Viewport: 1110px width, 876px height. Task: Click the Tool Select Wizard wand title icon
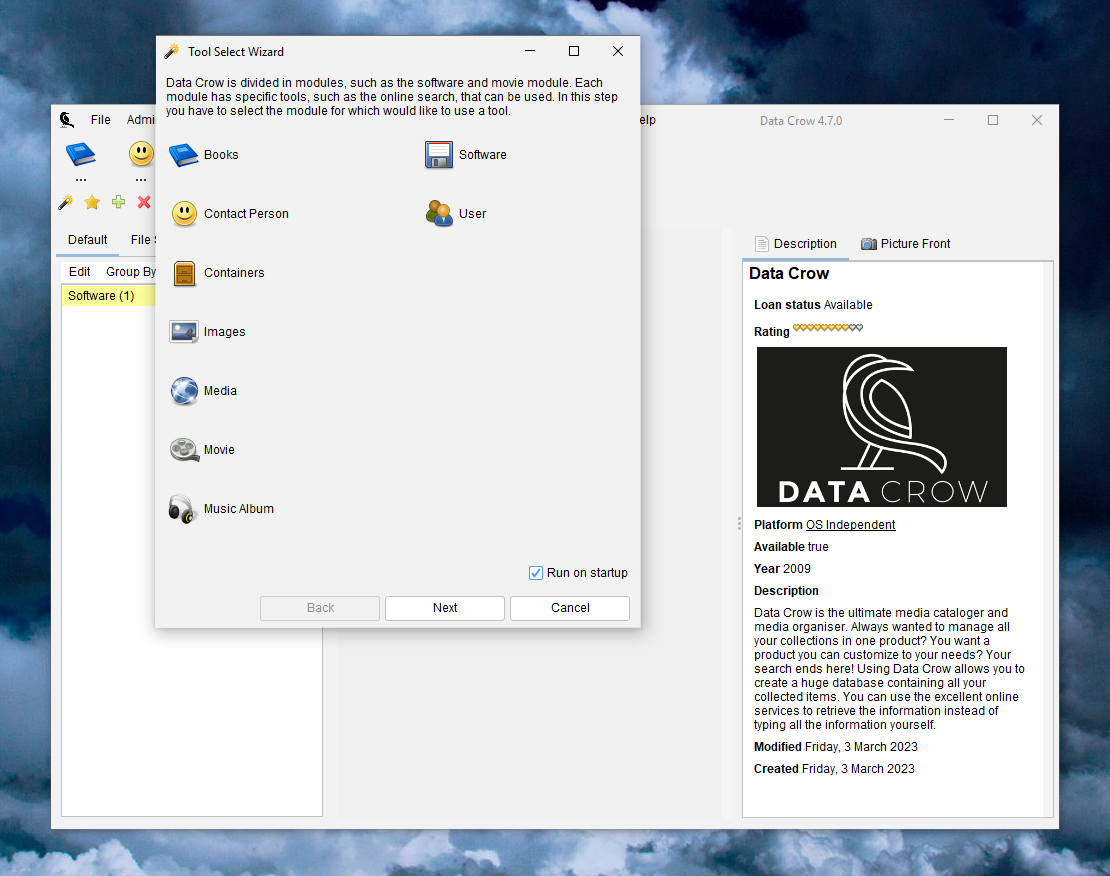(171, 52)
